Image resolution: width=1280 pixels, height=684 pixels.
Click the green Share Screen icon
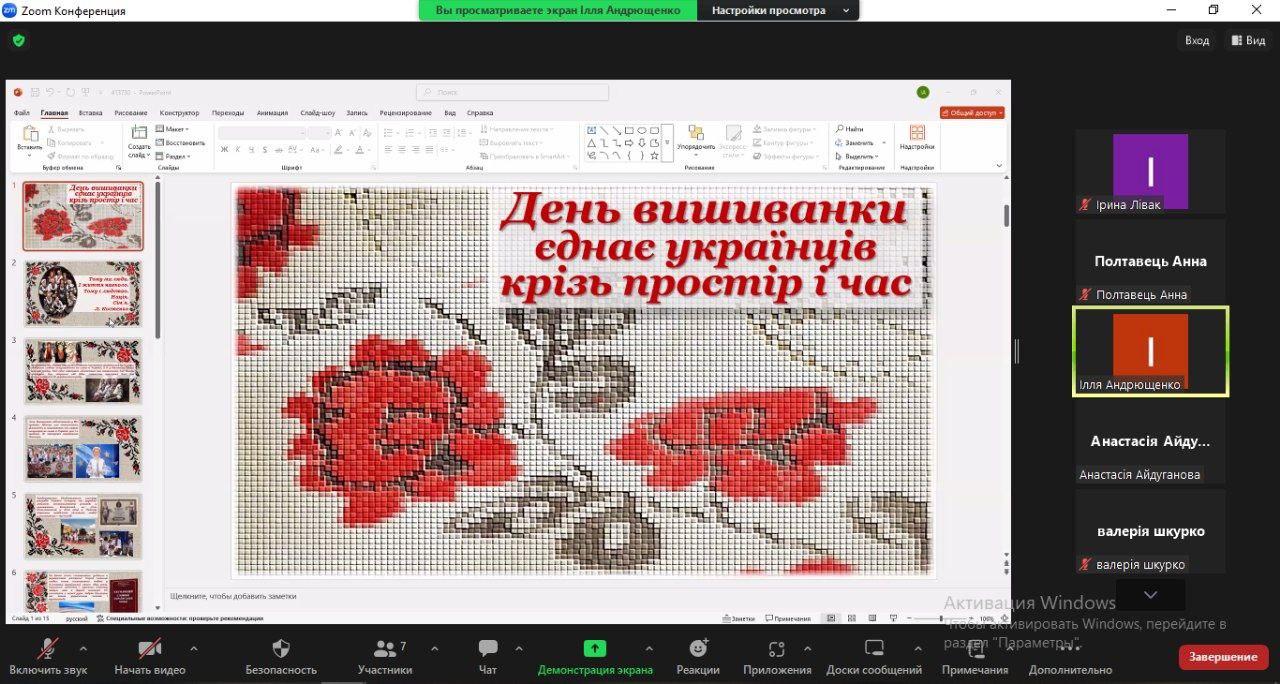595,648
